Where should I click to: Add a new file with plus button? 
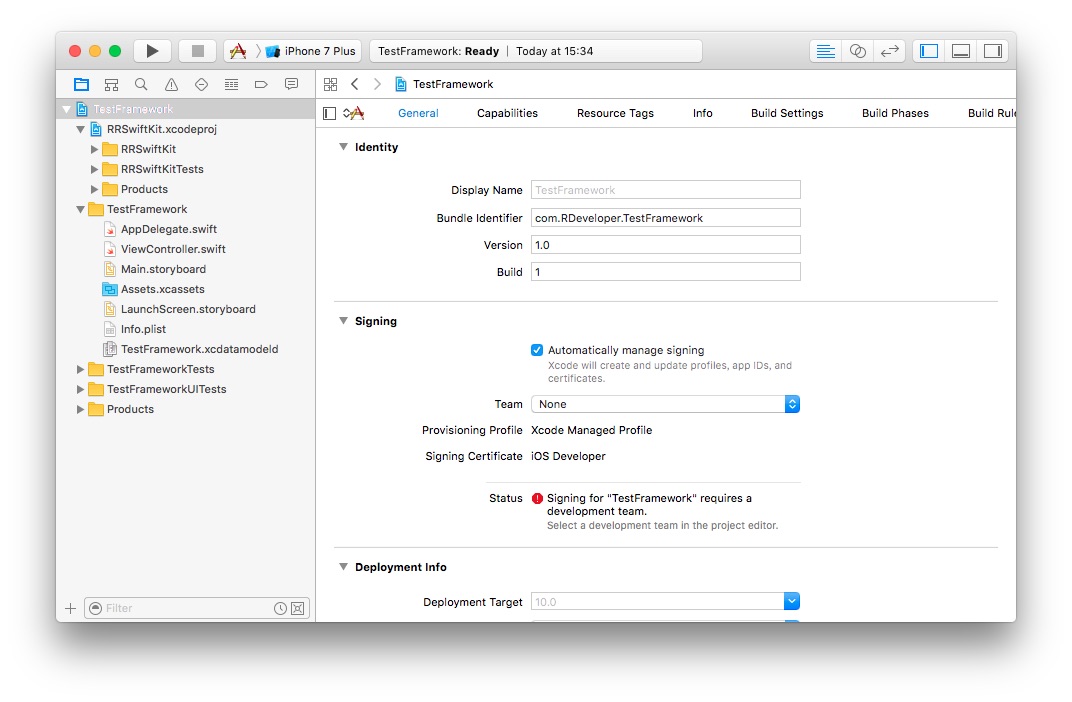tap(70, 608)
